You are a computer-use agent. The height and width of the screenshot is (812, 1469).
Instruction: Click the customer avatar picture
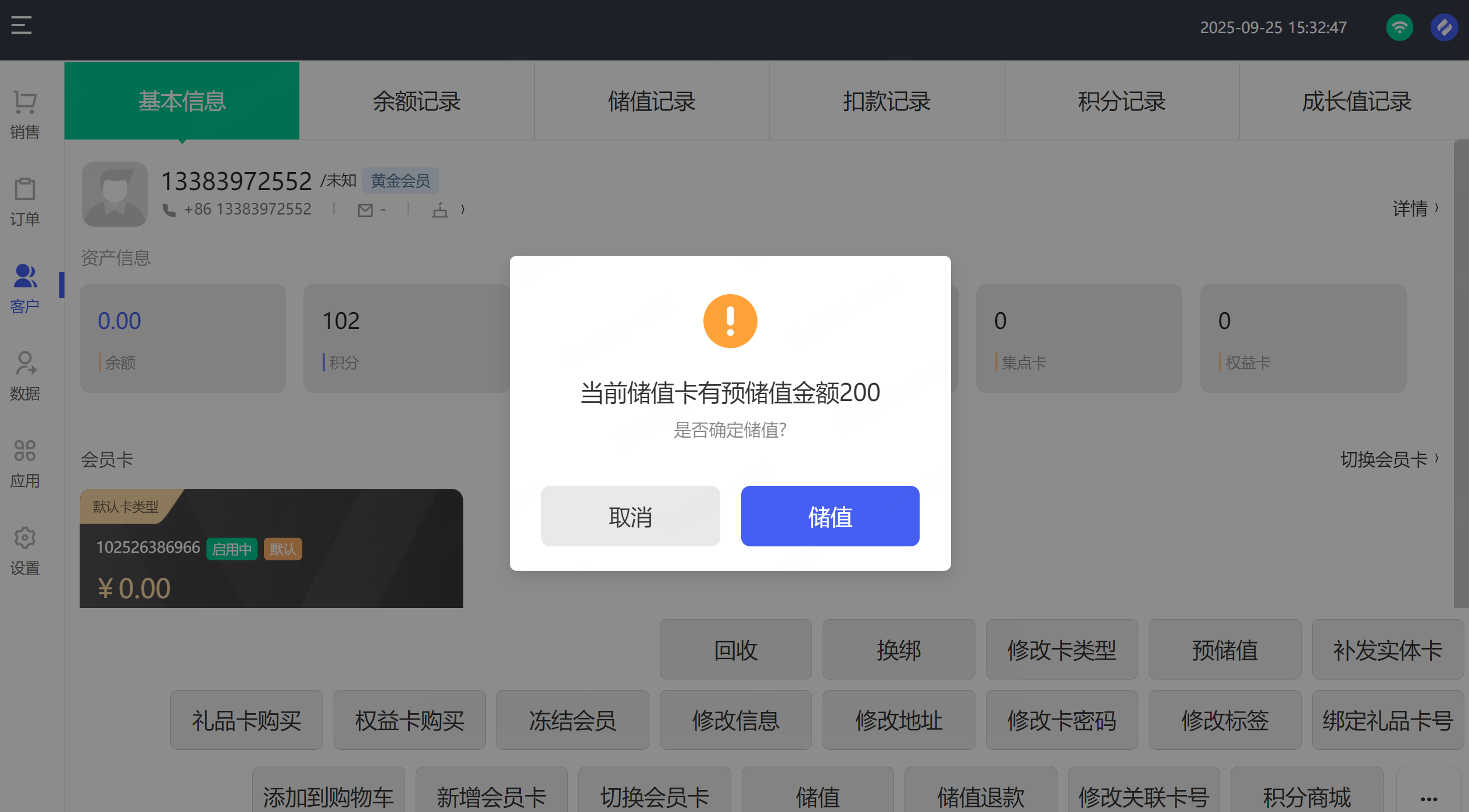tap(115, 194)
